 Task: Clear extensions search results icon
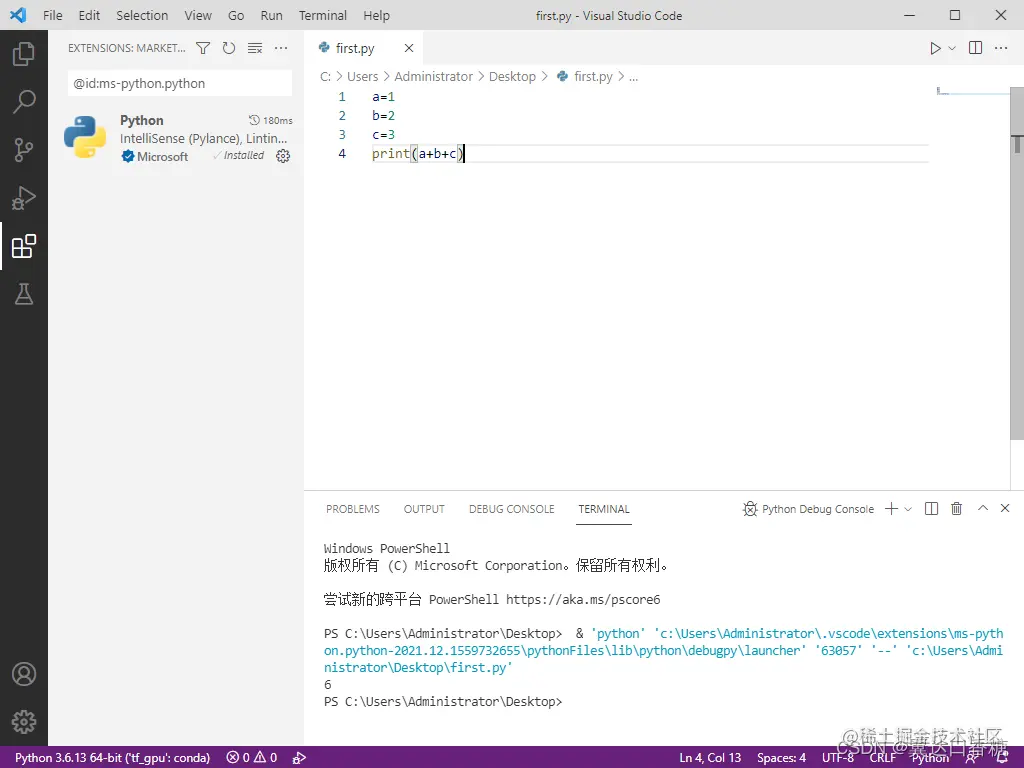[255, 48]
